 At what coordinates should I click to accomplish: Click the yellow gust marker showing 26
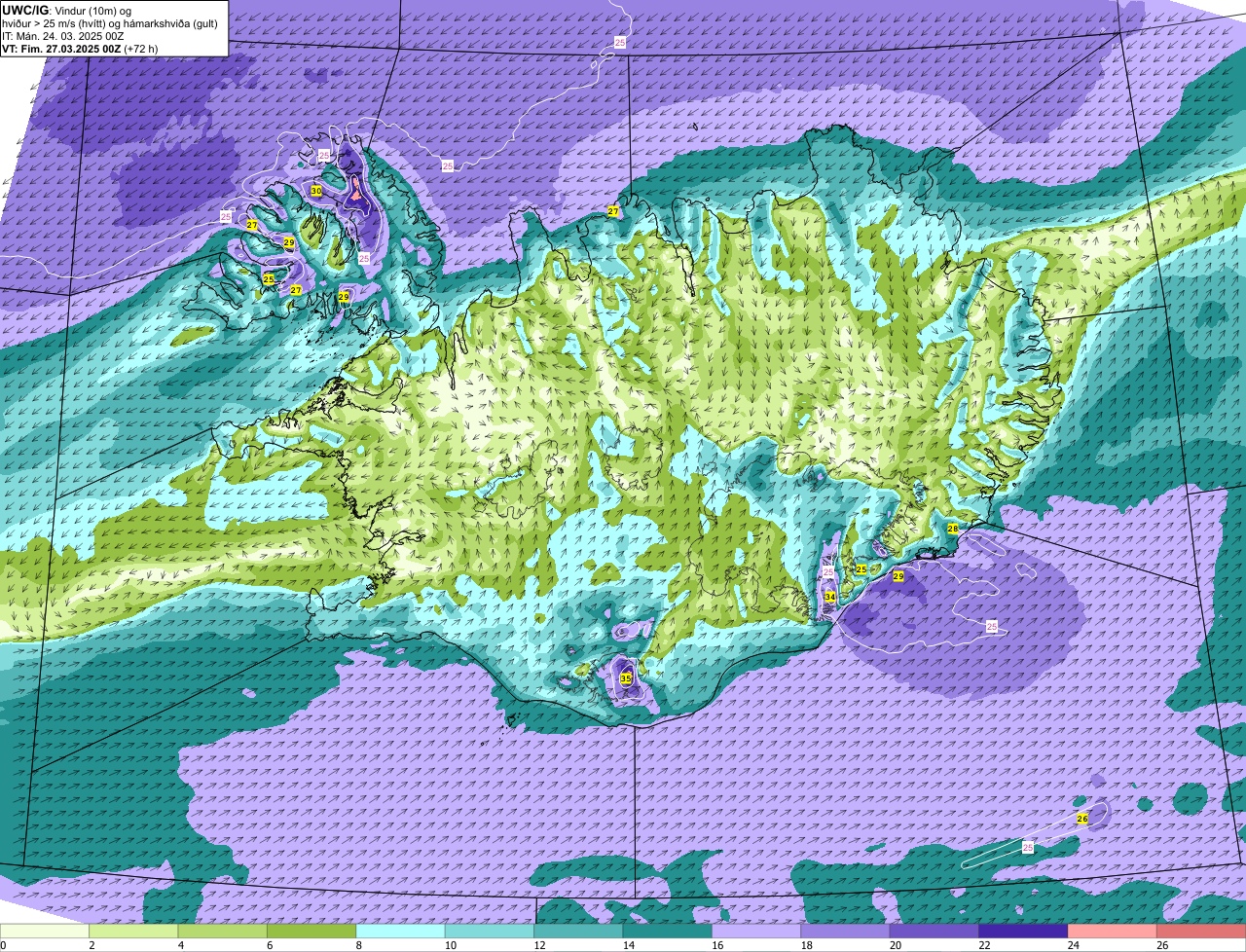[1082, 819]
